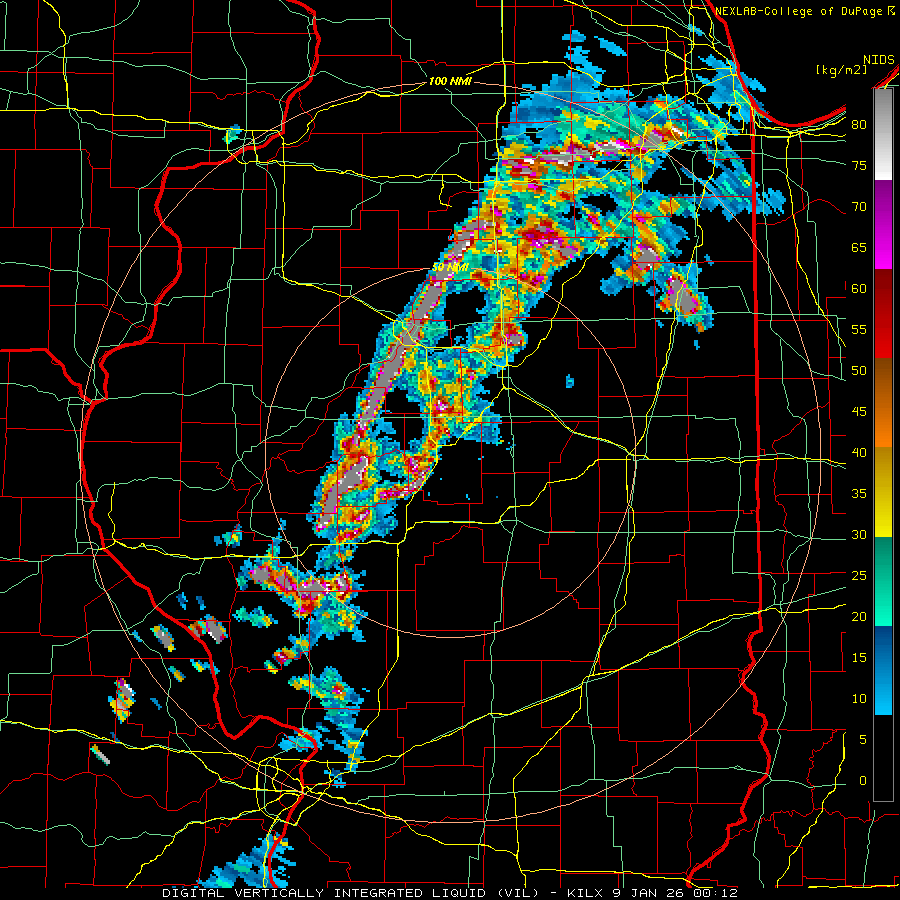Screen dimensions: 900x900
Task: Click the blue segment of the color bar
Action: click(x=883, y=670)
